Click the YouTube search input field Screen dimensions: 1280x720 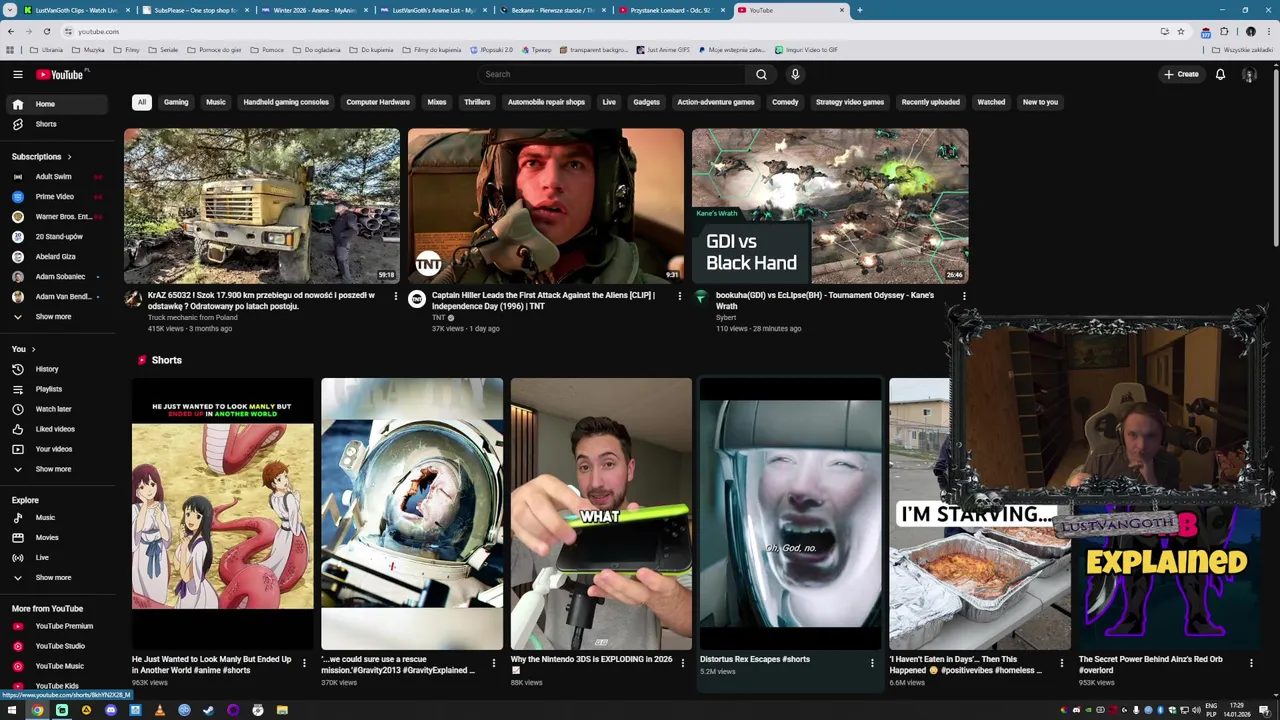coord(612,74)
